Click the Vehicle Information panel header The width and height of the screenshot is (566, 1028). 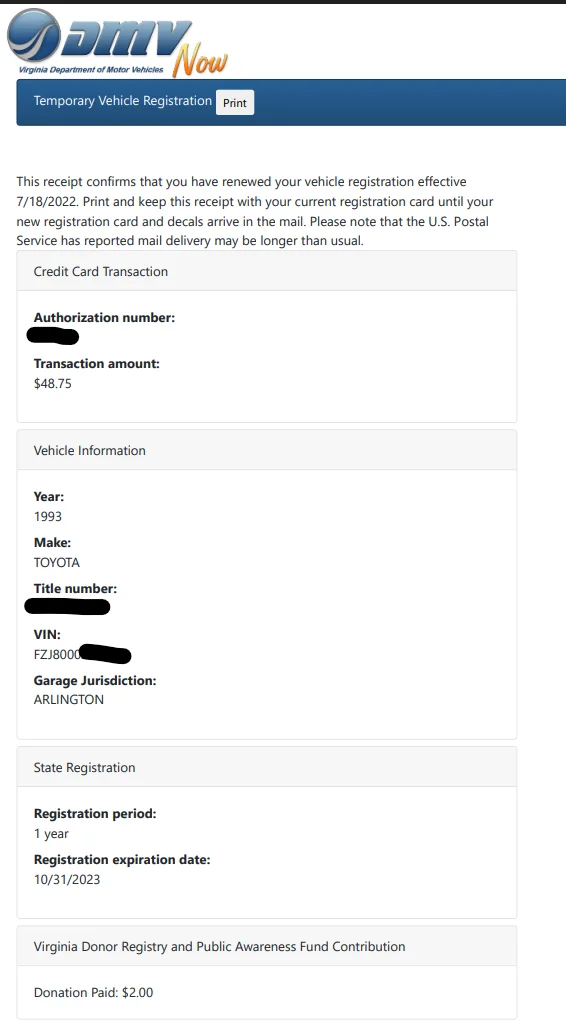coord(267,450)
